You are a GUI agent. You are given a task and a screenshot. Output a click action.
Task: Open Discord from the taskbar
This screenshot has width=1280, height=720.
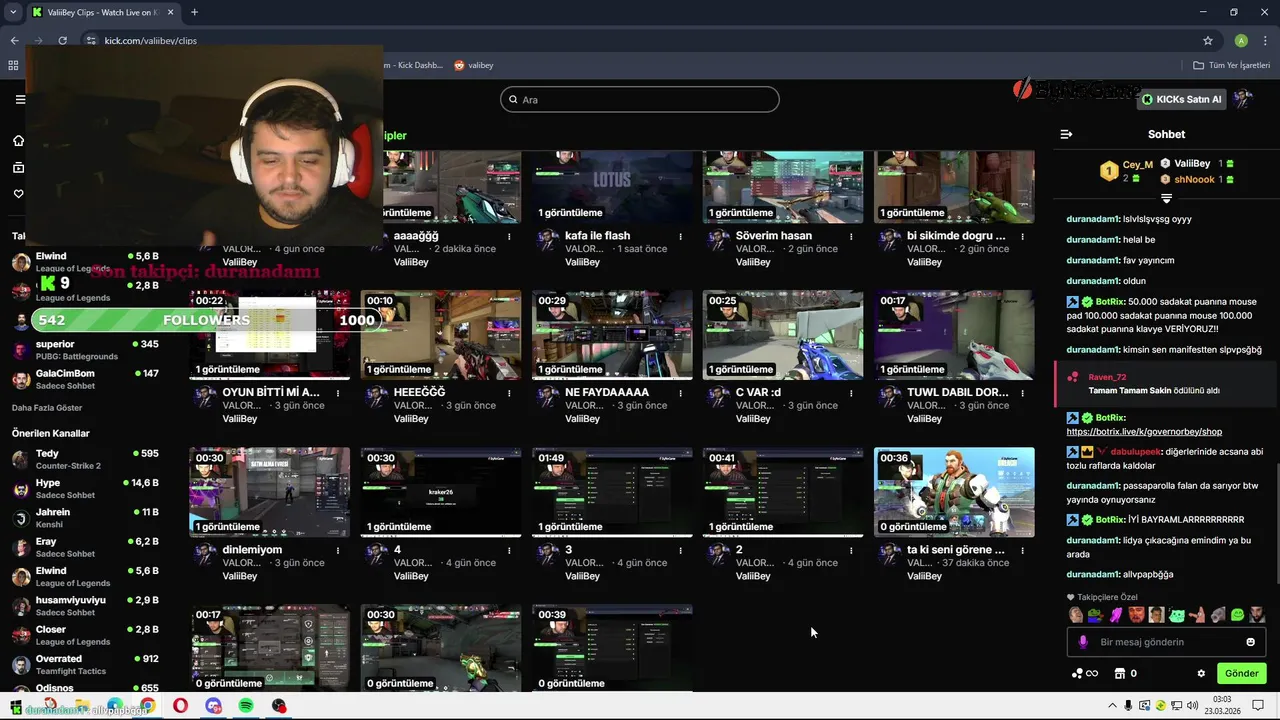coord(213,706)
